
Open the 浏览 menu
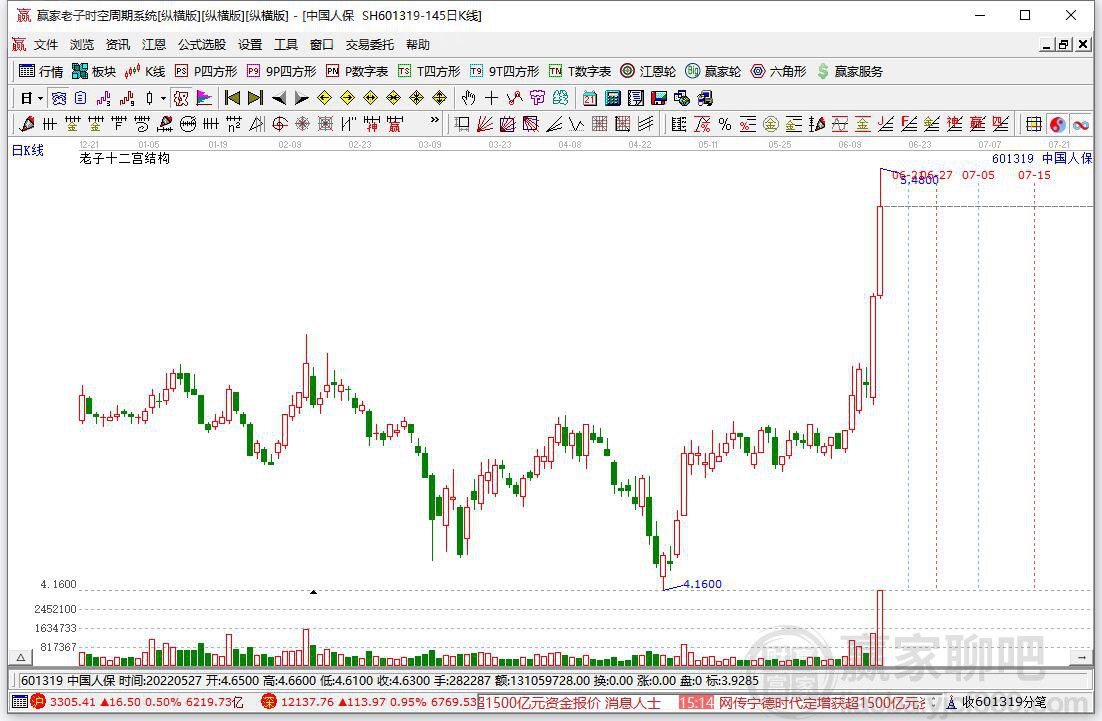point(82,45)
